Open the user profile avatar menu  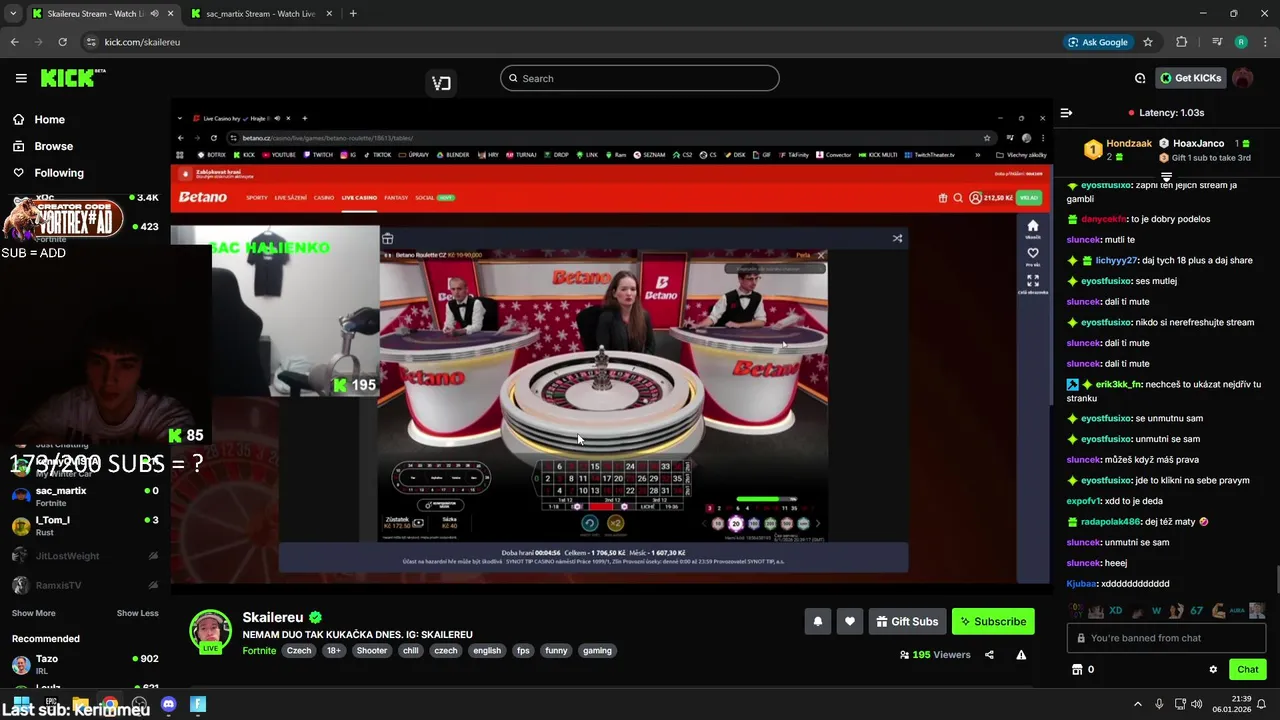(1243, 78)
